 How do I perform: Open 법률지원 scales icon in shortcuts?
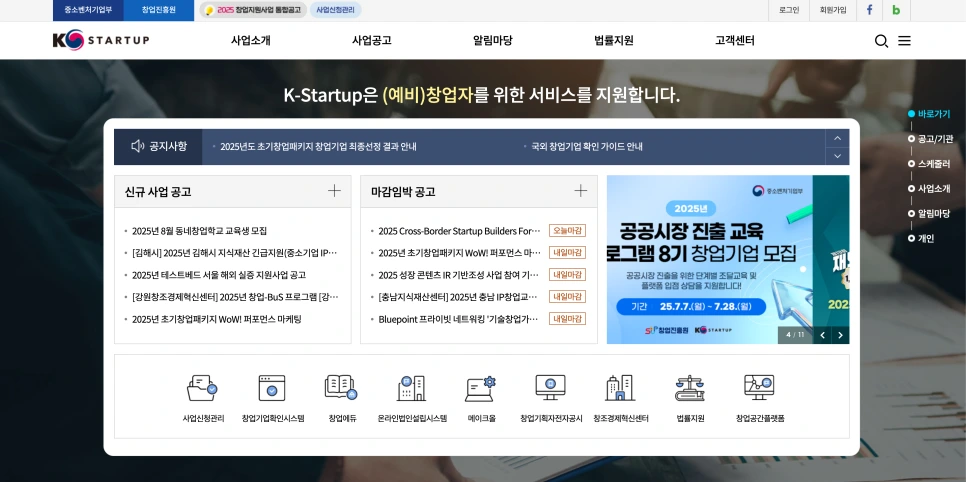tap(690, 388)
